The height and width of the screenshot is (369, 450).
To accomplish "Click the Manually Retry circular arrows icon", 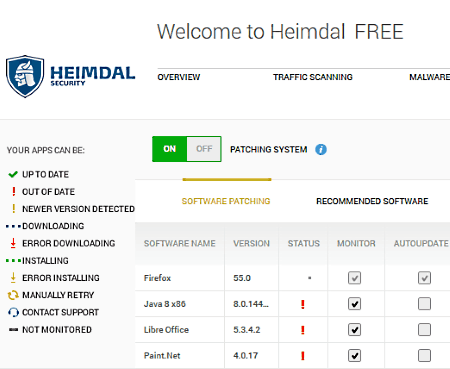I will tap(13, 295).
